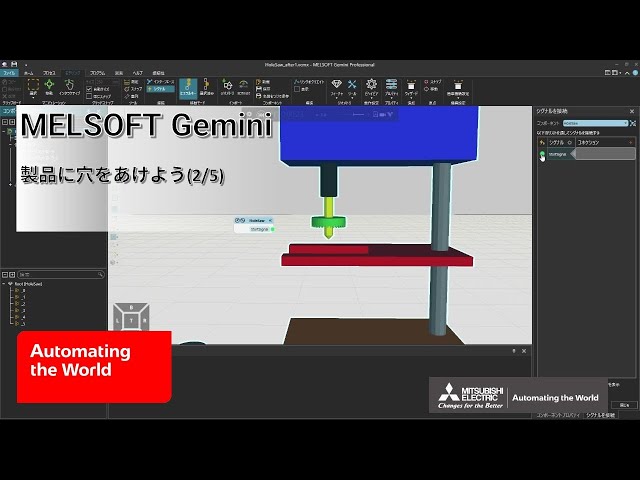The image size is (640, 480).
Task: Pin the output panel below the viewport
Action: click(x=514, y=351)
